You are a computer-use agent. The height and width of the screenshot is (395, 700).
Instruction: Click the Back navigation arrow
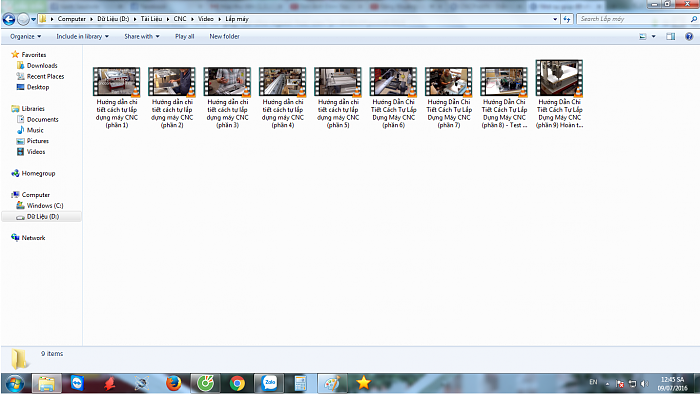point(8,19)
